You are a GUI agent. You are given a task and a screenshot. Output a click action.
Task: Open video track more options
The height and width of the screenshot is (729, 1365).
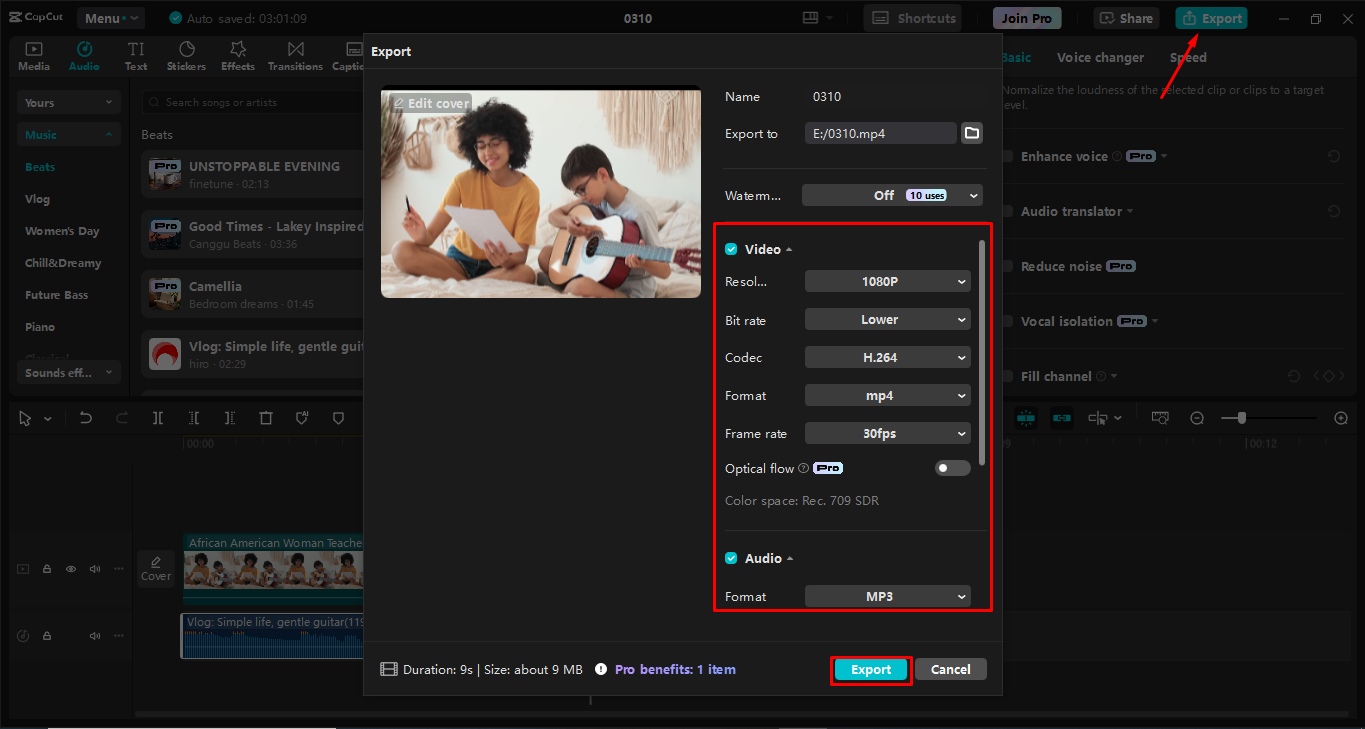click(119, 569)
